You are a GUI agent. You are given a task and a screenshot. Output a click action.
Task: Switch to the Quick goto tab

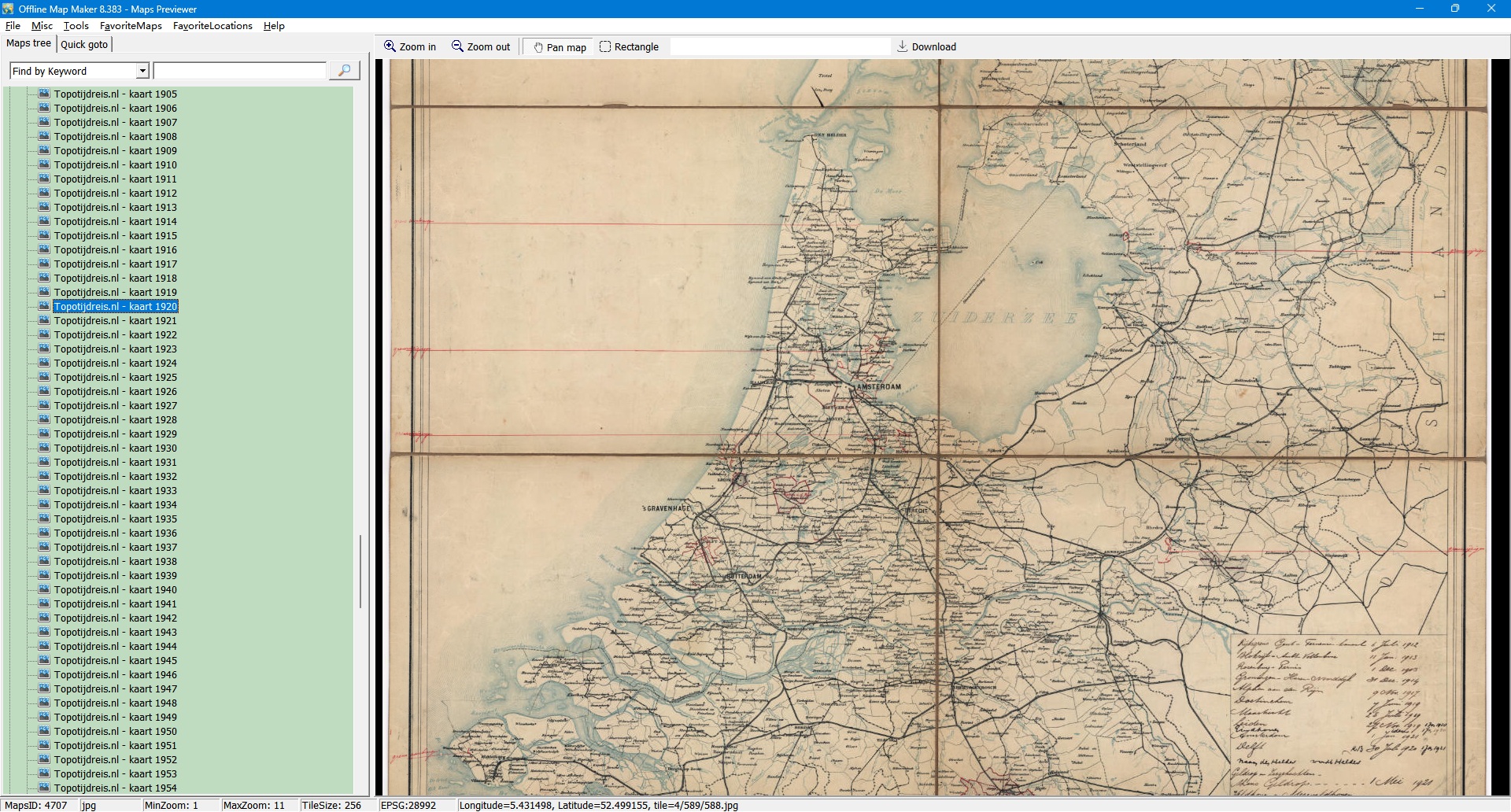[x=84, y=44]
